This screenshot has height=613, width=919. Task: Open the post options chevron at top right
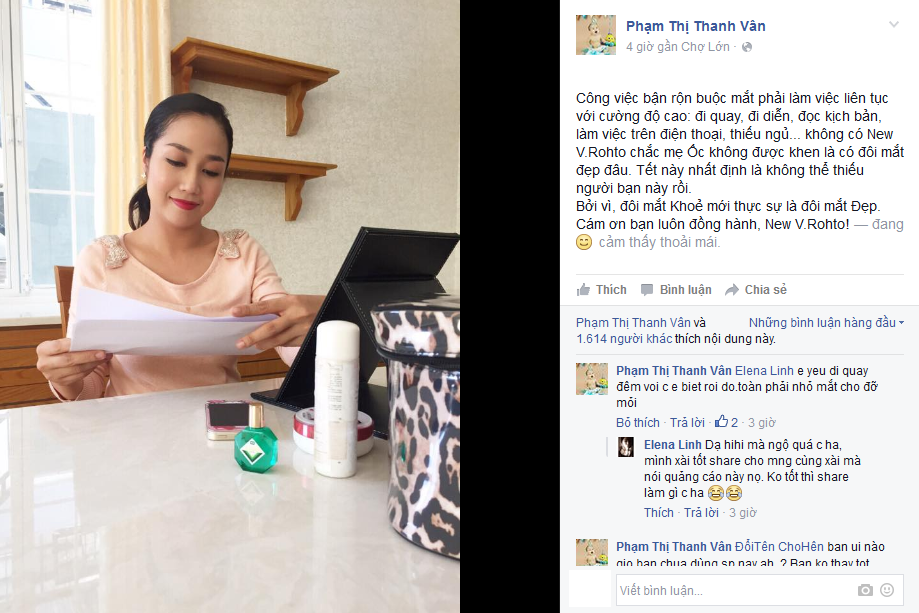coord(894,25)
